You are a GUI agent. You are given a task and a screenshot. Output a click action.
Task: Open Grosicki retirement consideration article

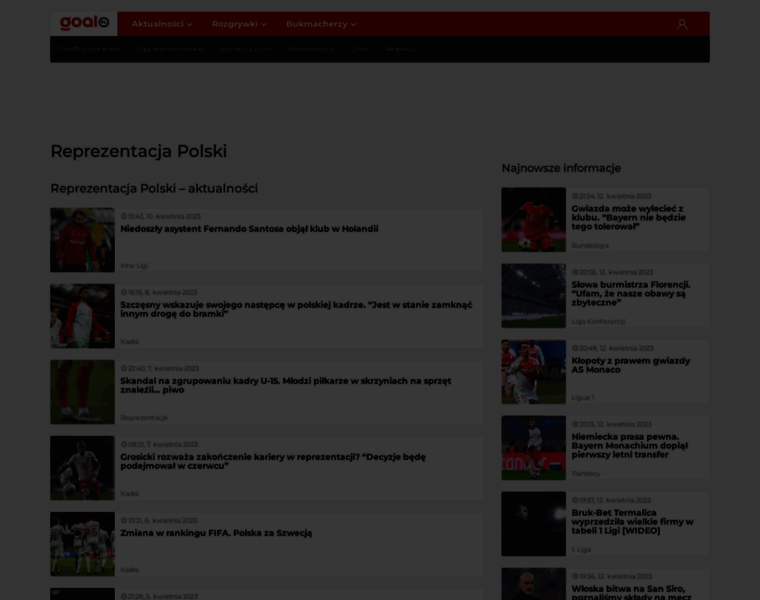pyautogui.click(x=273, y=461)
